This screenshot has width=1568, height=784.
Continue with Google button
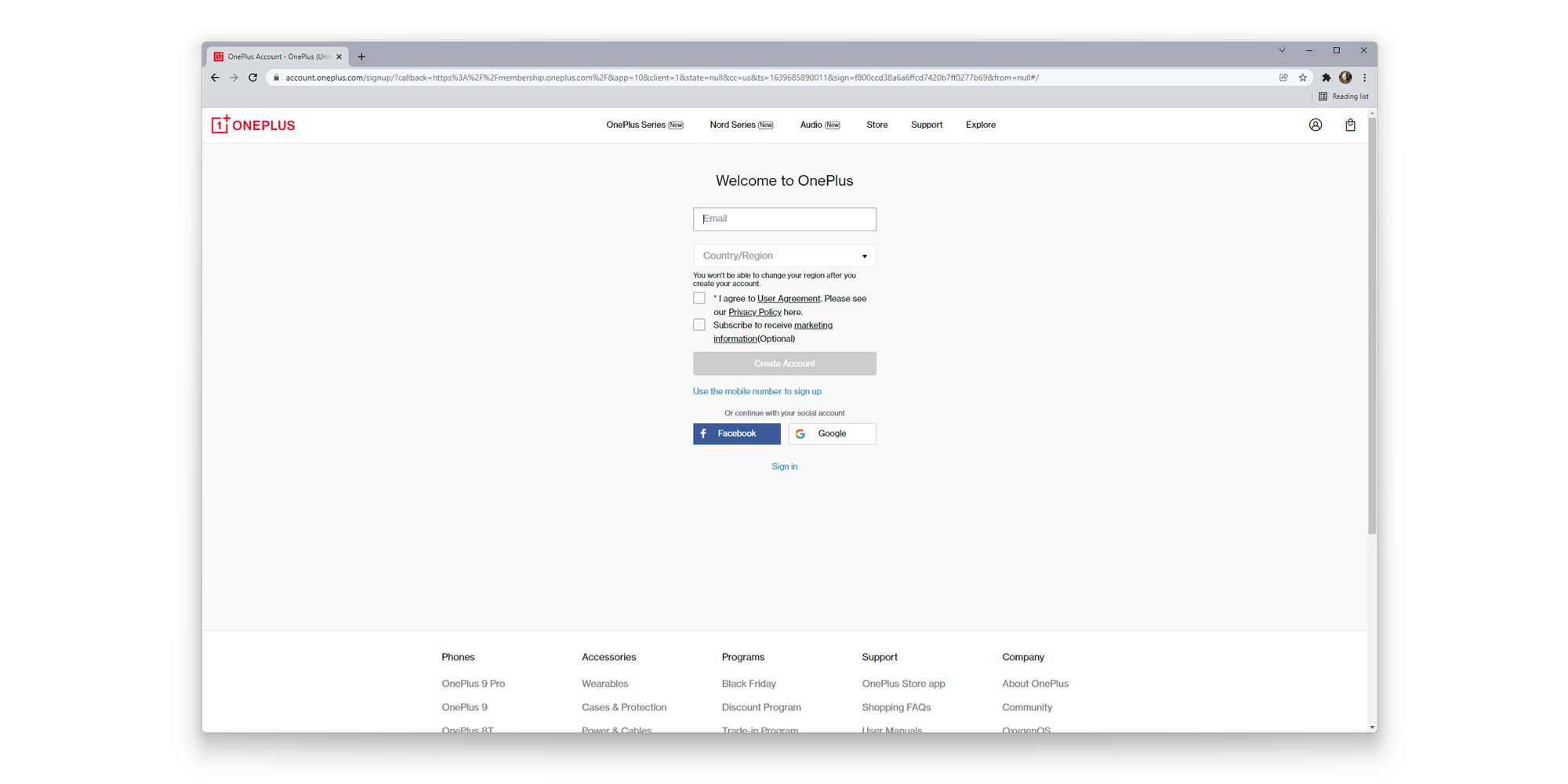(x=832, y=434)
